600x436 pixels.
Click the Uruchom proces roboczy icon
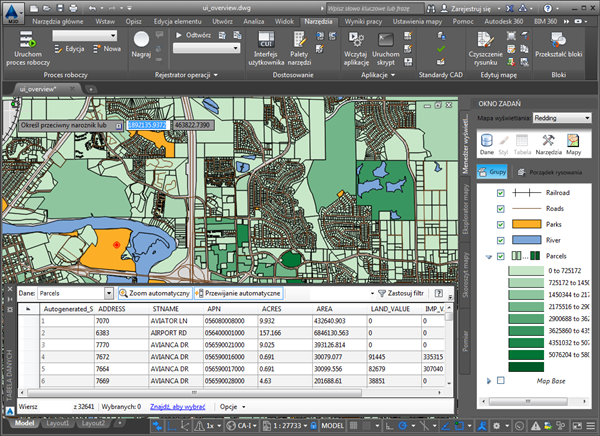27,40
